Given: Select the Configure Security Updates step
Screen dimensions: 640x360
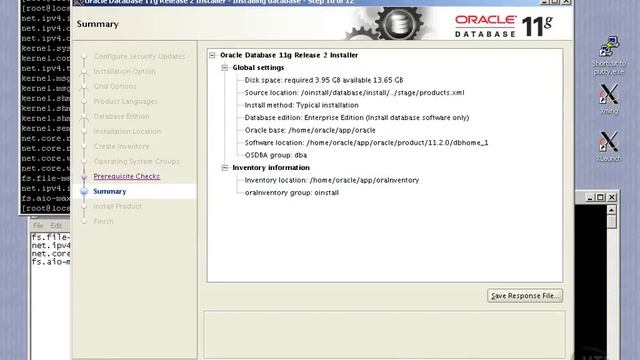Looking at the screenshot, I should tap(139, 56).
